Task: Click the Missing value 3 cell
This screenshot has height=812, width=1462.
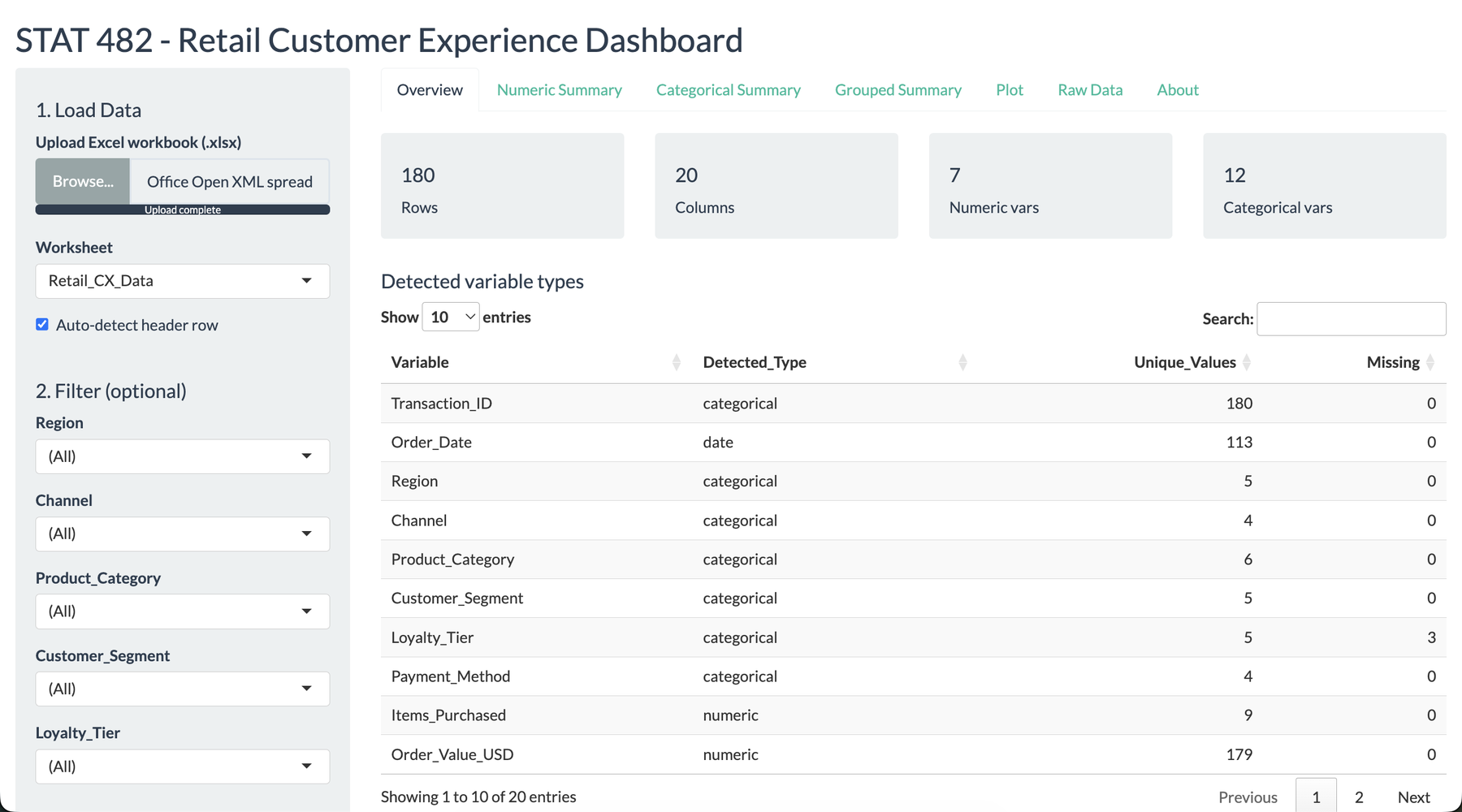Action: (x=1355, y=637)
